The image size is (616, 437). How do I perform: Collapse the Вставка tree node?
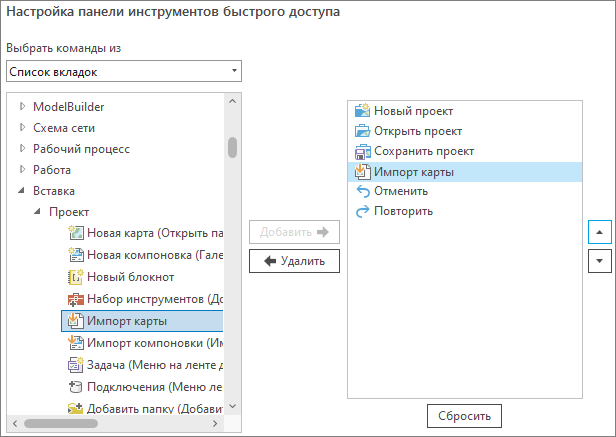tap(23, 191)
